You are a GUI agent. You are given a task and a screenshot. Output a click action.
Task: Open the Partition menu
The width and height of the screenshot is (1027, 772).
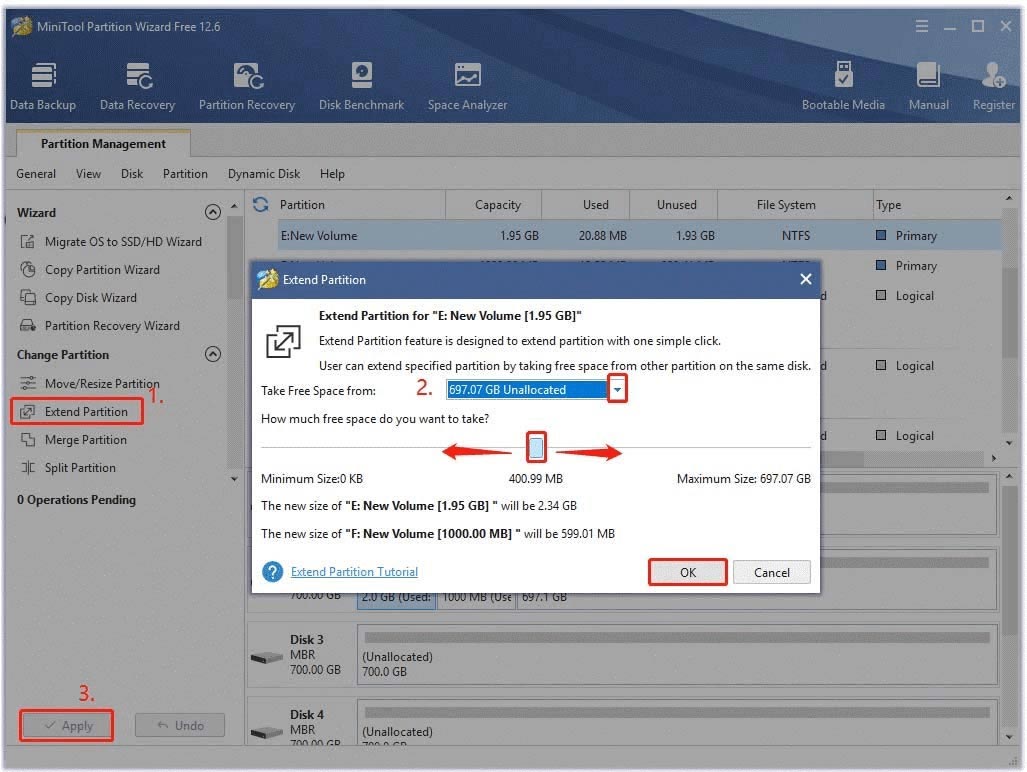click(x=185, y=174)
